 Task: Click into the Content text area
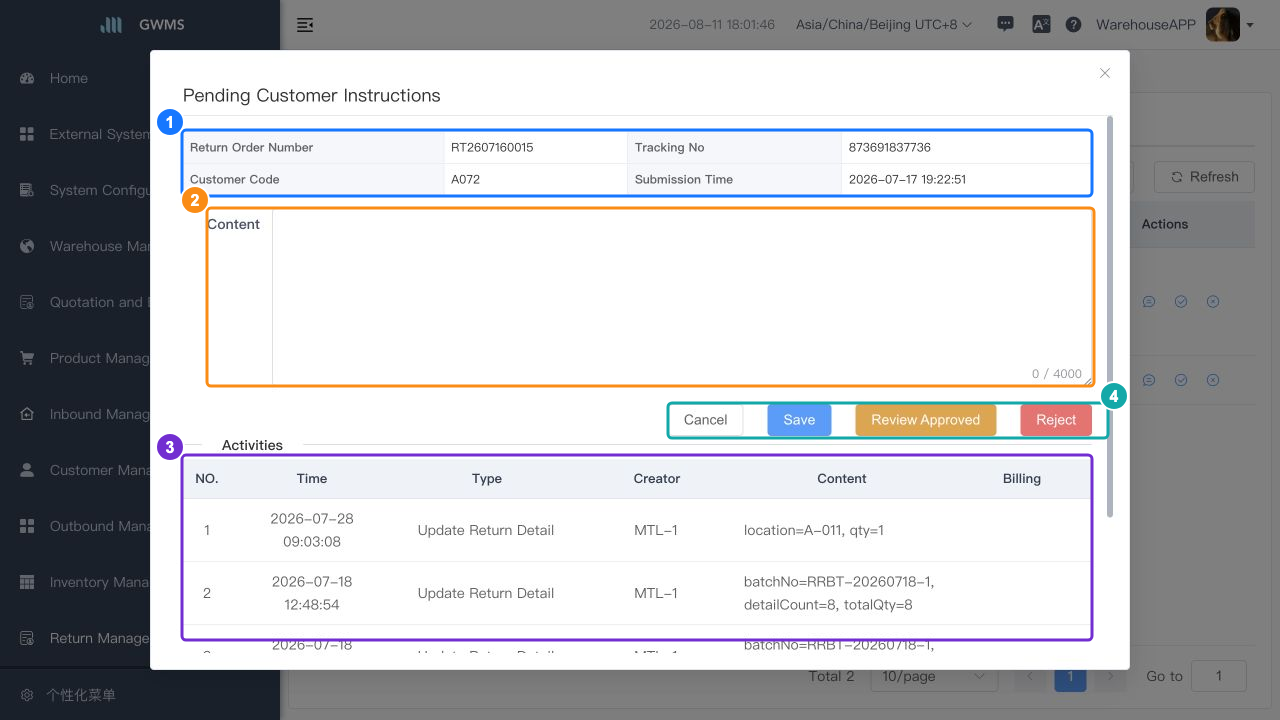(683, 297)
